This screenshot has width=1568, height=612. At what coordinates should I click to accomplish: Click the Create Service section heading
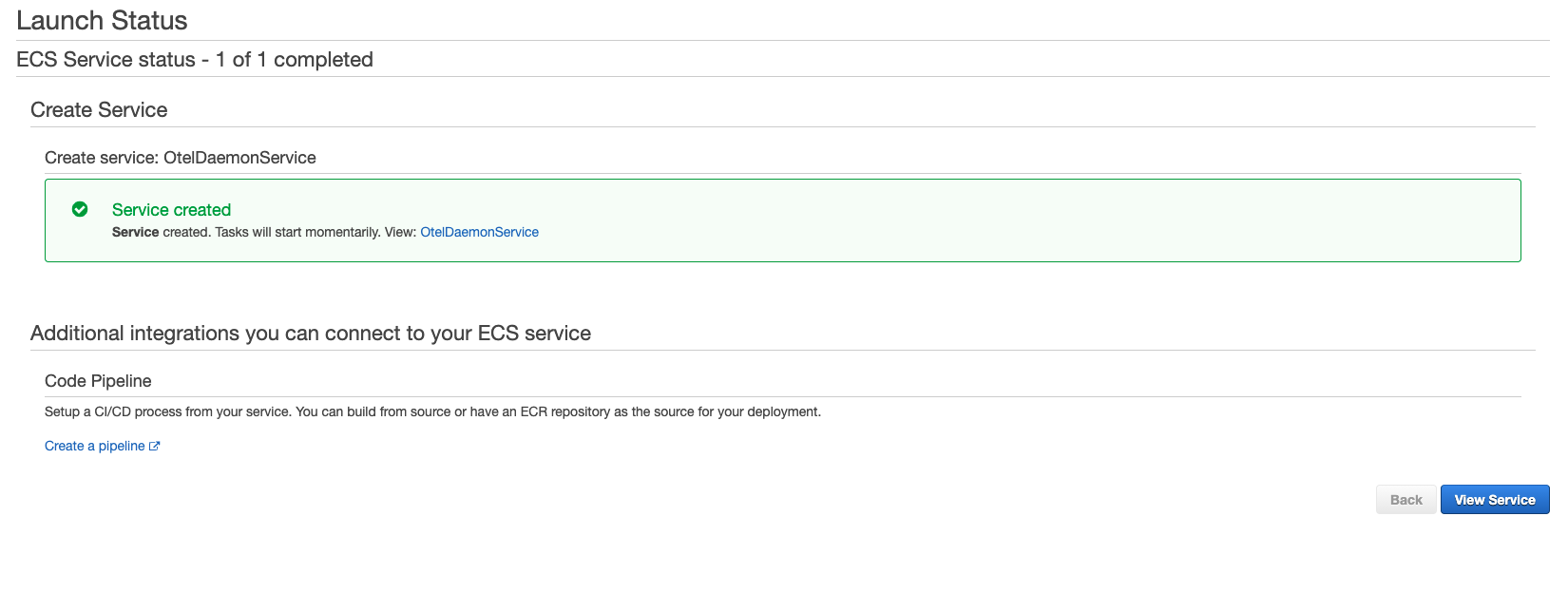coord(99,110)
